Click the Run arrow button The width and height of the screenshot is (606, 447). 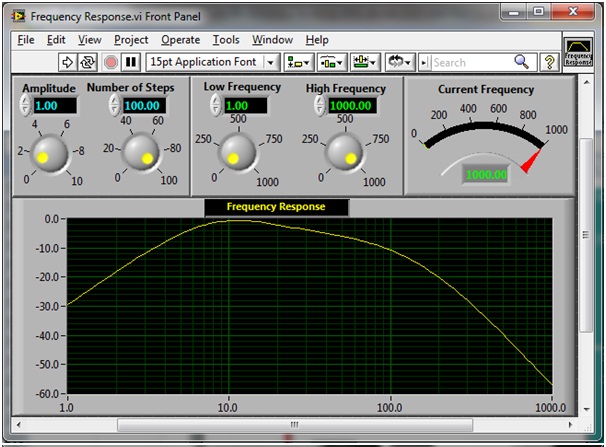[68, 62]
